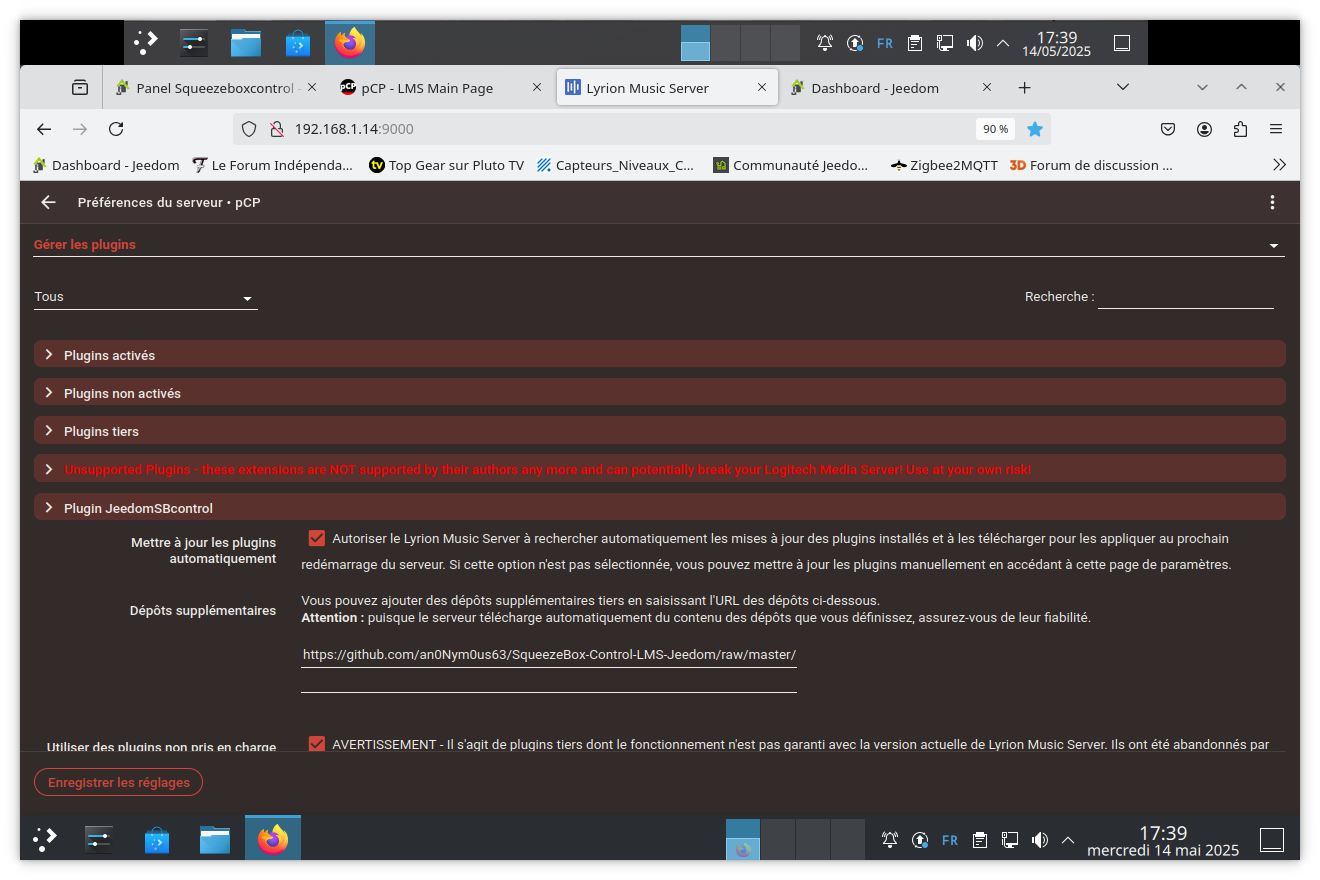Screen dimensions: 1320x880
Task: Open the tracking protection shield icon
Action: (250, 129)
